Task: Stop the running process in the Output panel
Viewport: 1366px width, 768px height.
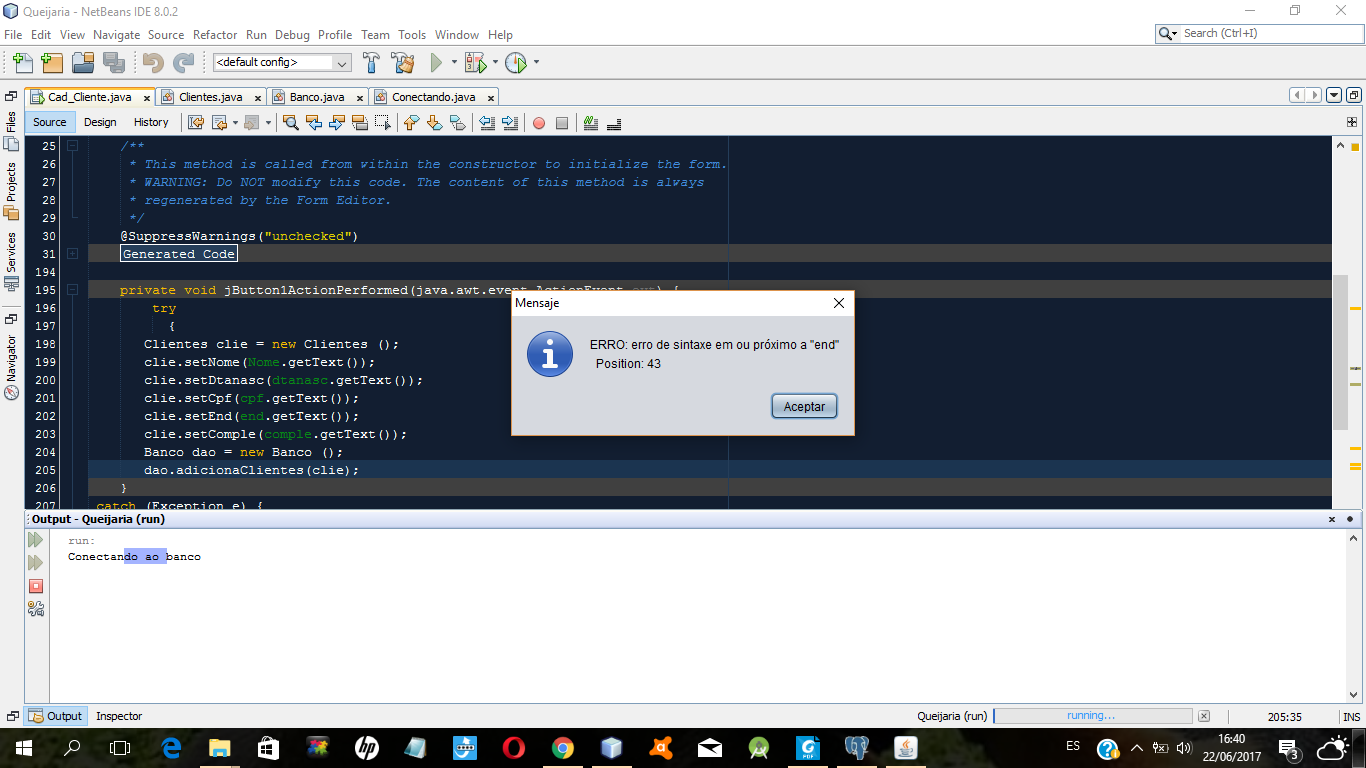Action: pyautogui.click(x=36, y=586)
